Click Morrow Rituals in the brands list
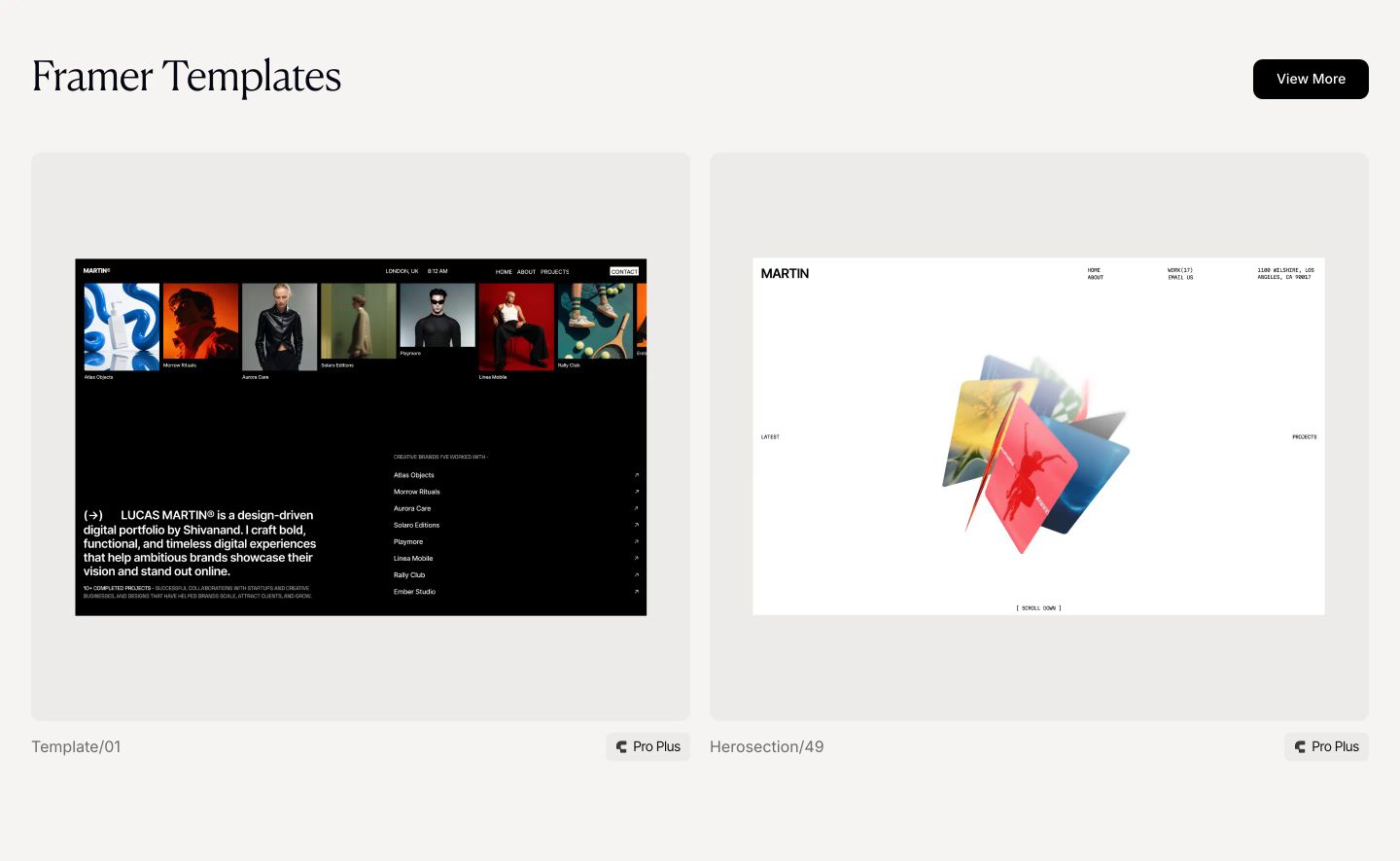This screenshot has width=1400, height=861. [417, 492]
